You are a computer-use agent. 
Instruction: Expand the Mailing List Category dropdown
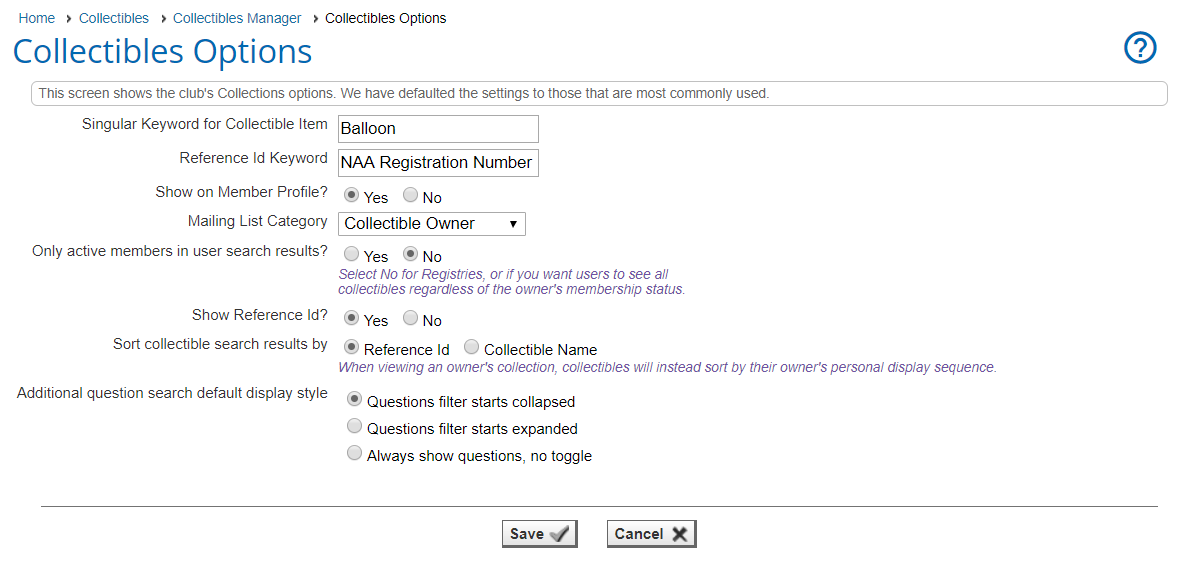[432, 224]
